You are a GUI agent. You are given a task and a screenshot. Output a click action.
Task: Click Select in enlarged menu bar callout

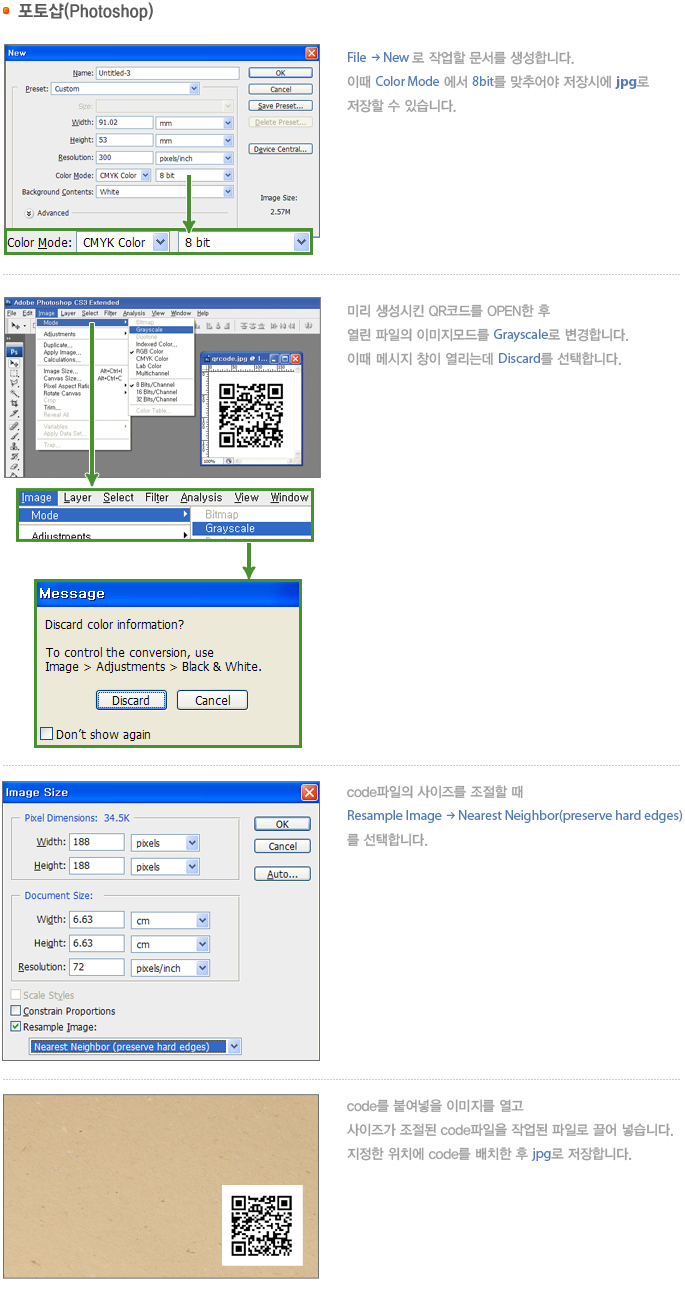[118, 497]
